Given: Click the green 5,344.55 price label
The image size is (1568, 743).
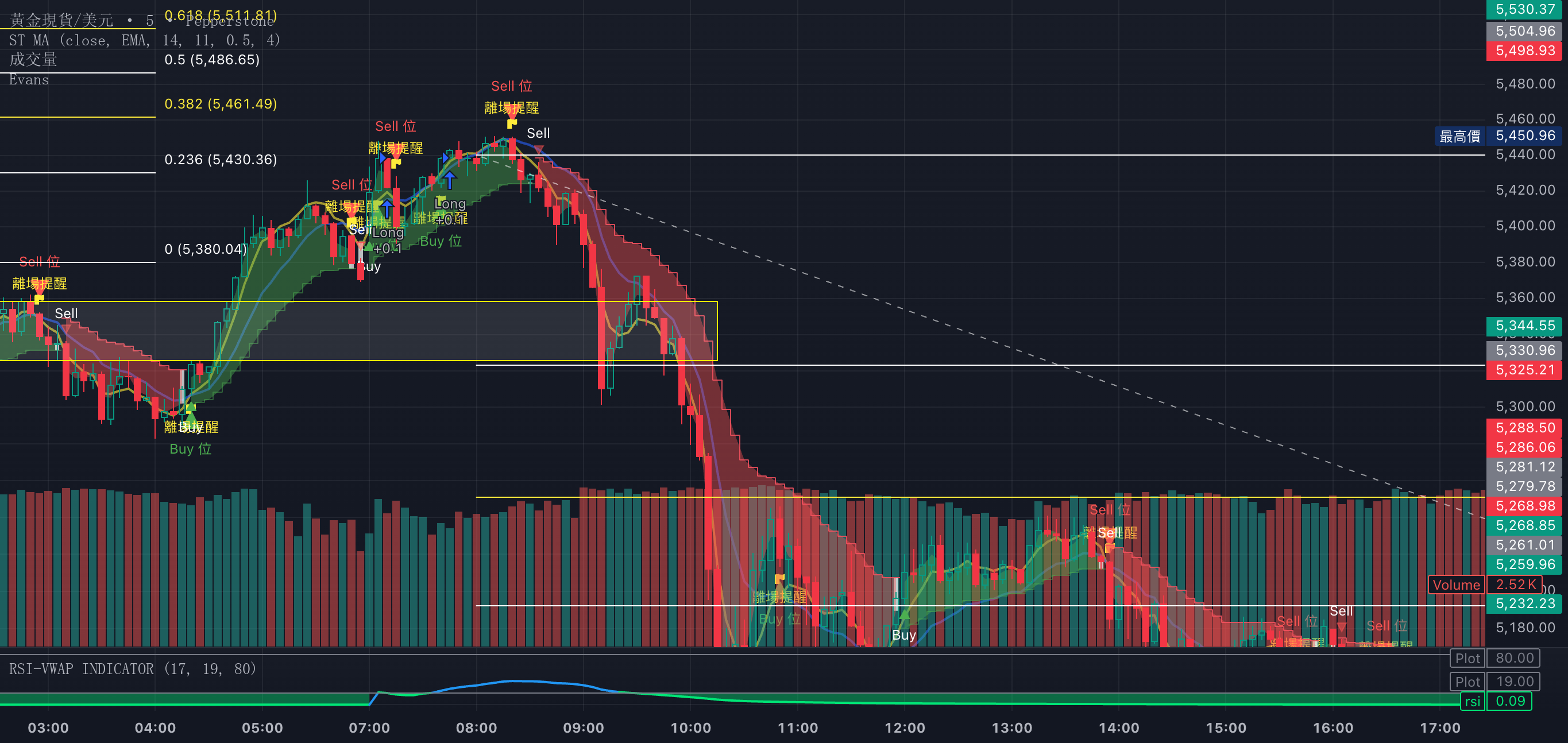Looking at the screenshot, I should 1525,326.
